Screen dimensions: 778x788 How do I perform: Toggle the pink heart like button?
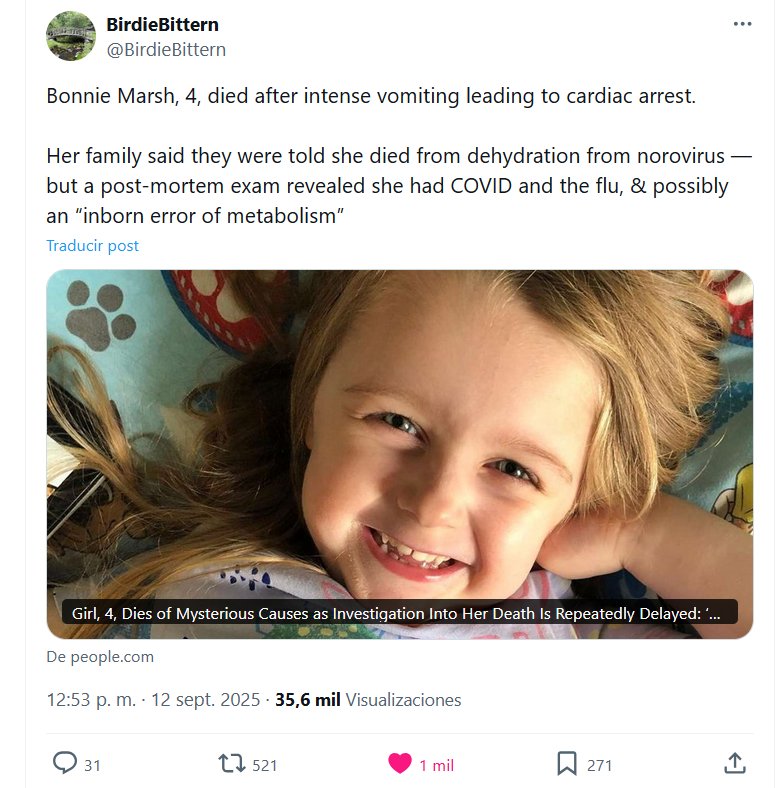tap(399, 764)
